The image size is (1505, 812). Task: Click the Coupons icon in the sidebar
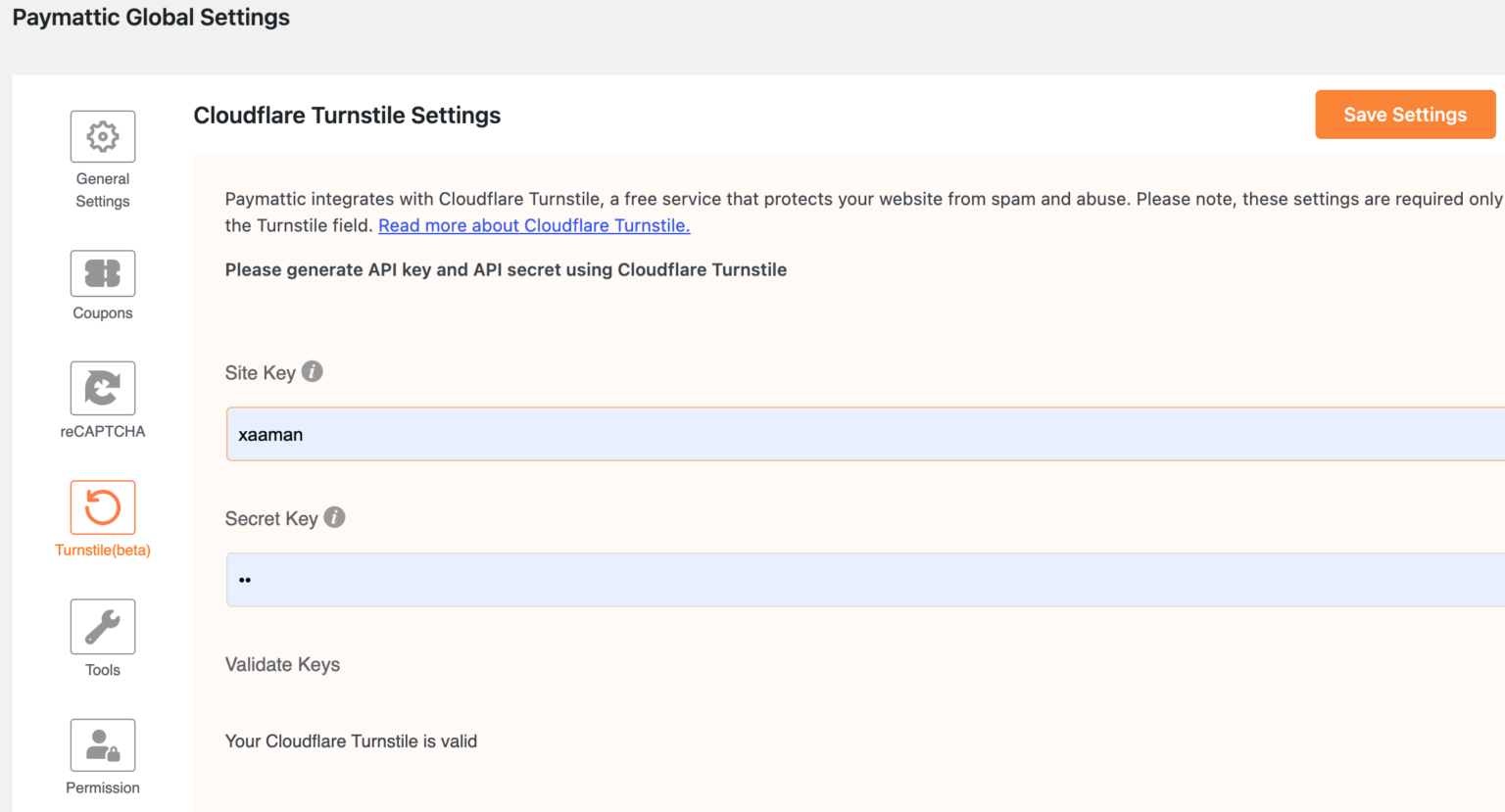[102, 272]
